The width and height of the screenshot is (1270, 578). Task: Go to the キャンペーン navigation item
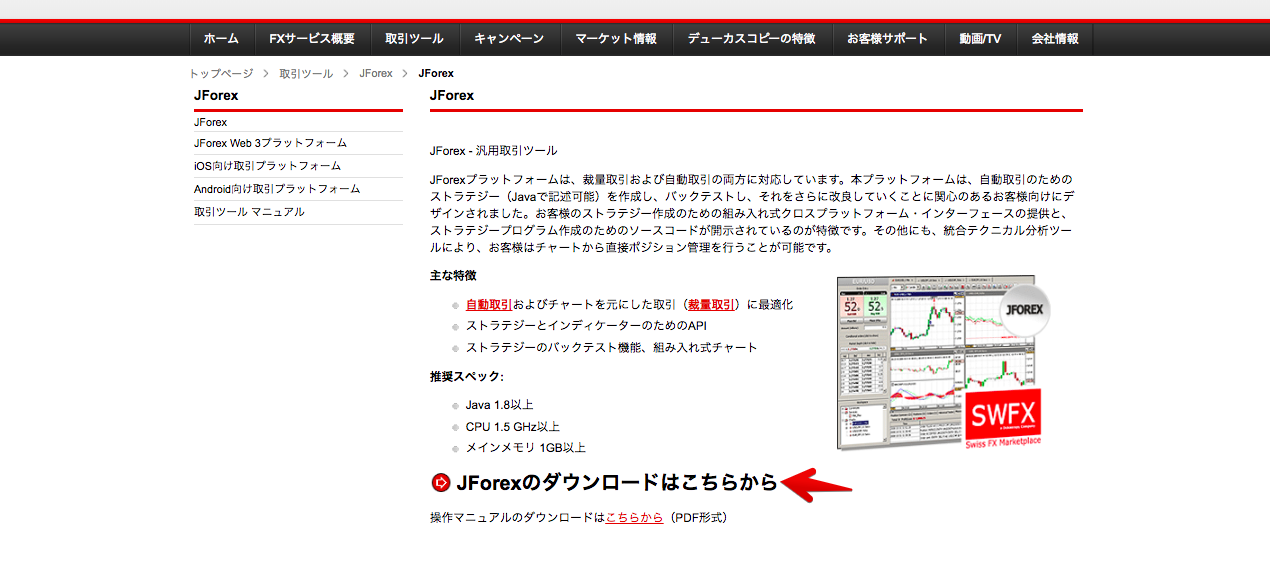(x=509, y=39)
